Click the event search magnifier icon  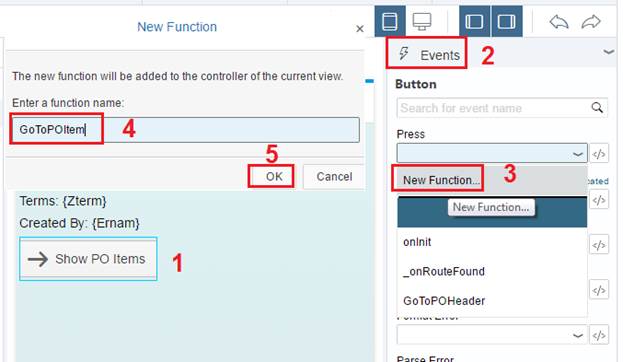pyautogui.click(x=597, y=107)
